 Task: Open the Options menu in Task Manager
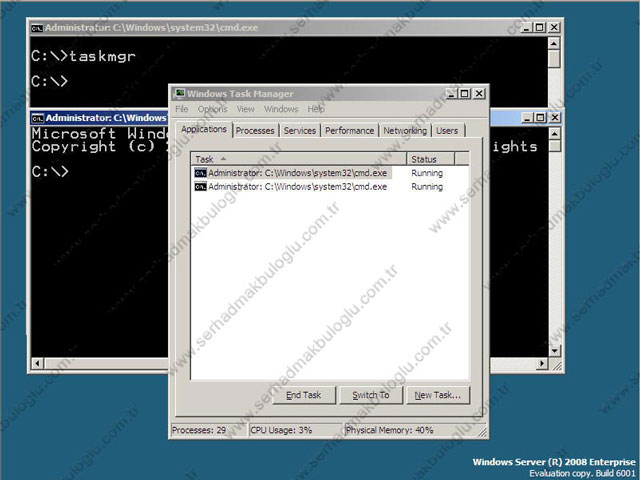coord(212,109)
